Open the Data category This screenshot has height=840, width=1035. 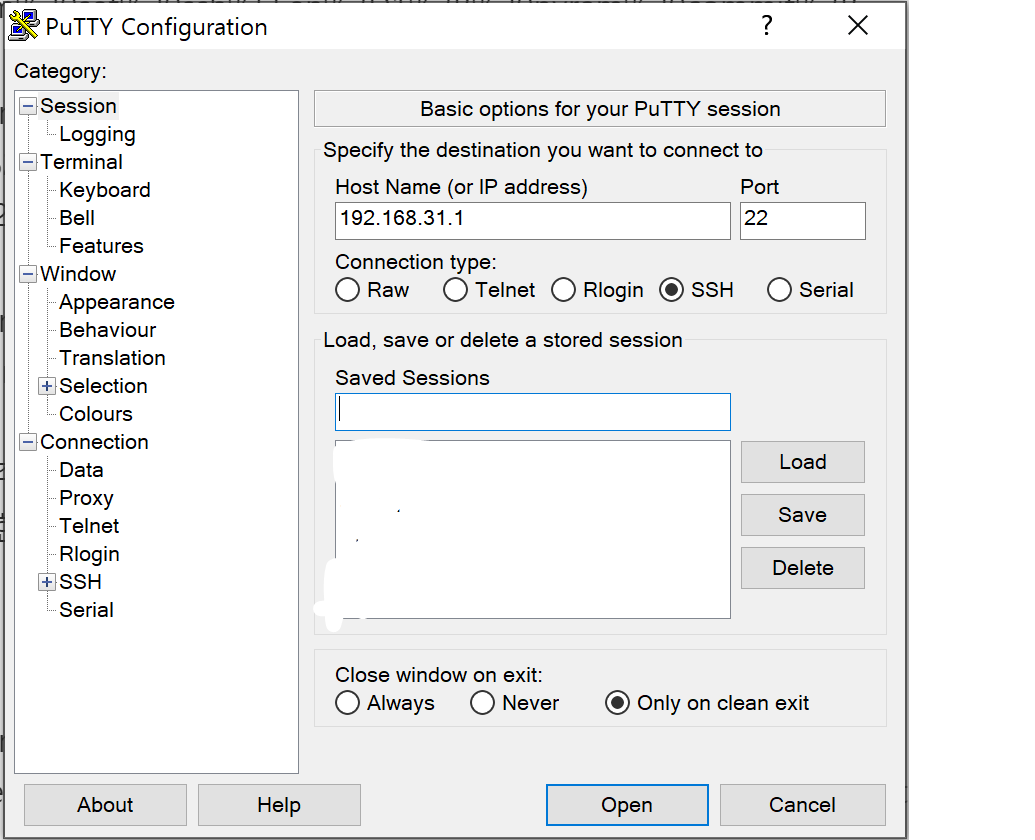pos(81,470)
